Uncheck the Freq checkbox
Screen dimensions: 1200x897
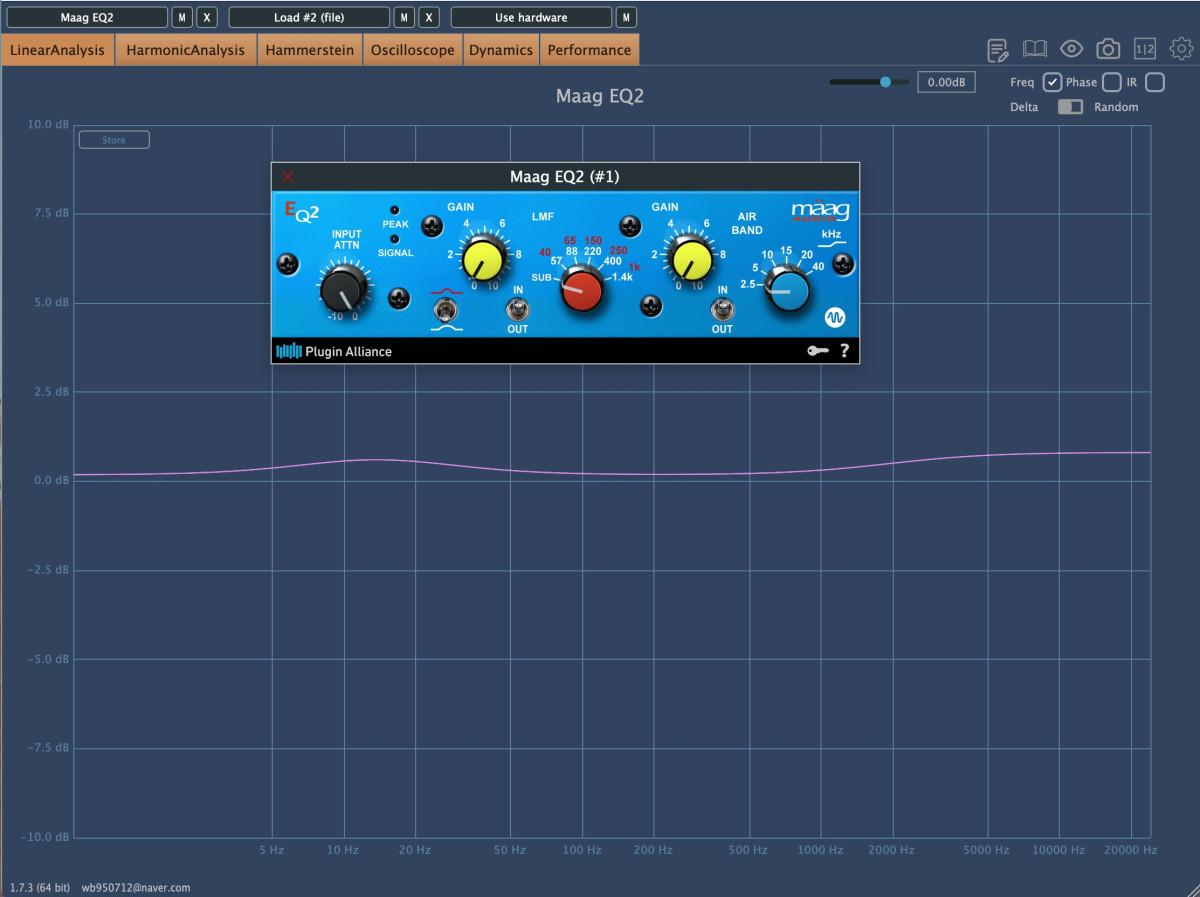point(1052,82)
